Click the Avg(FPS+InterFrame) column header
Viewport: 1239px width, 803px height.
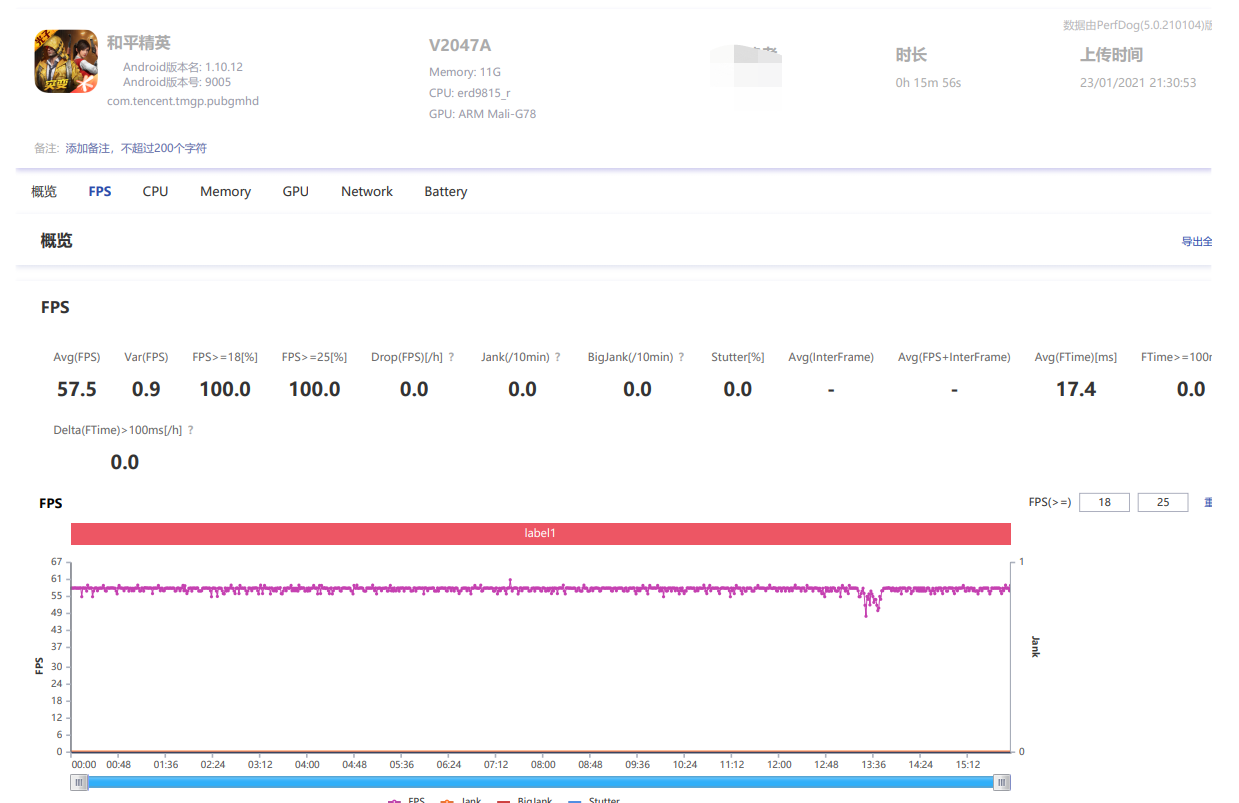(954, 357)
